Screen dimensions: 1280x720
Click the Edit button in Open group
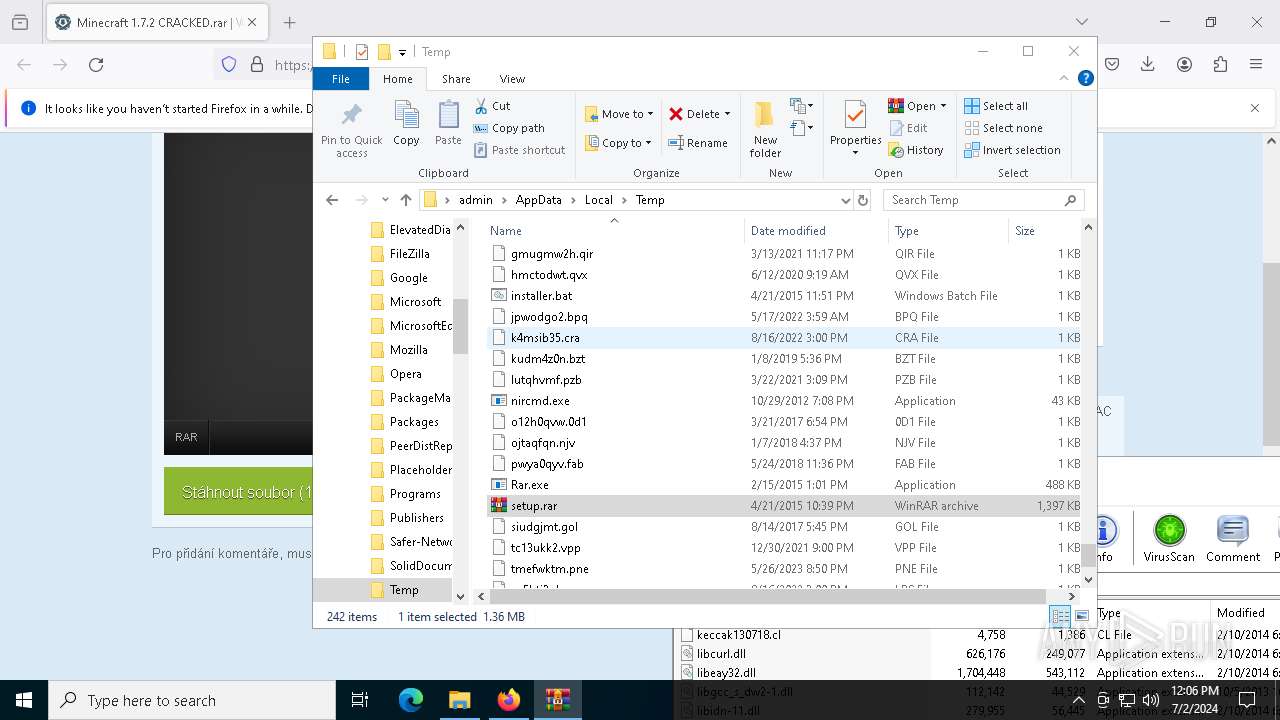[x=908, y=128]
